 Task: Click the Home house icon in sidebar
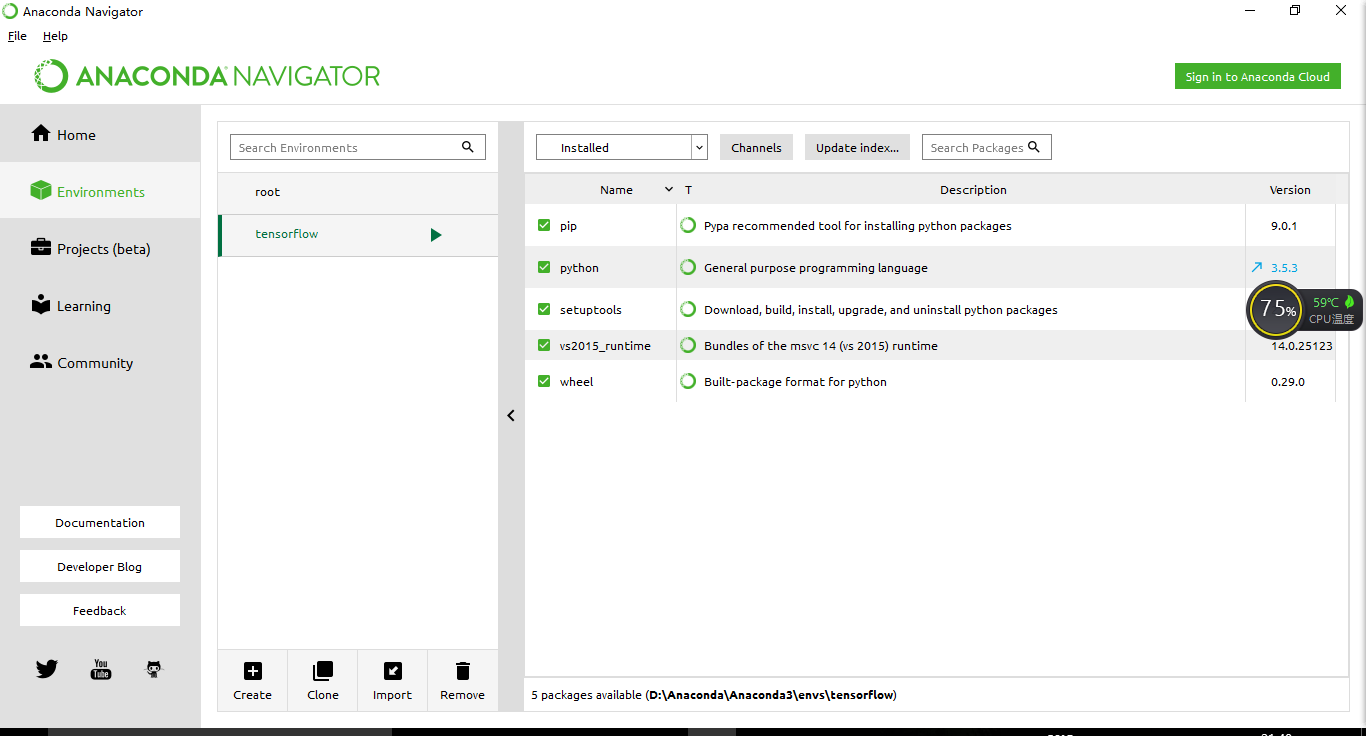pos(41,134)
